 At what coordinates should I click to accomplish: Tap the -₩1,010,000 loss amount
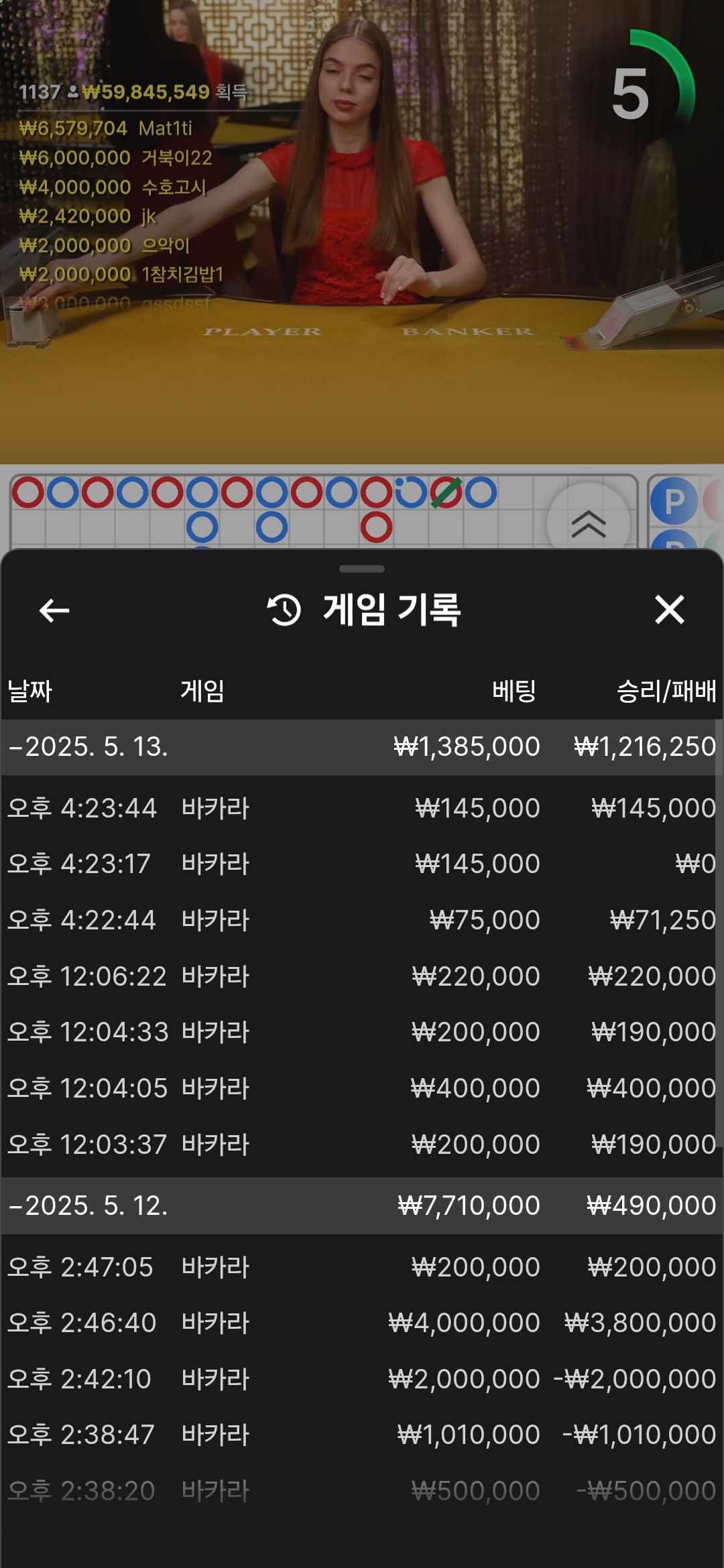640,1435
